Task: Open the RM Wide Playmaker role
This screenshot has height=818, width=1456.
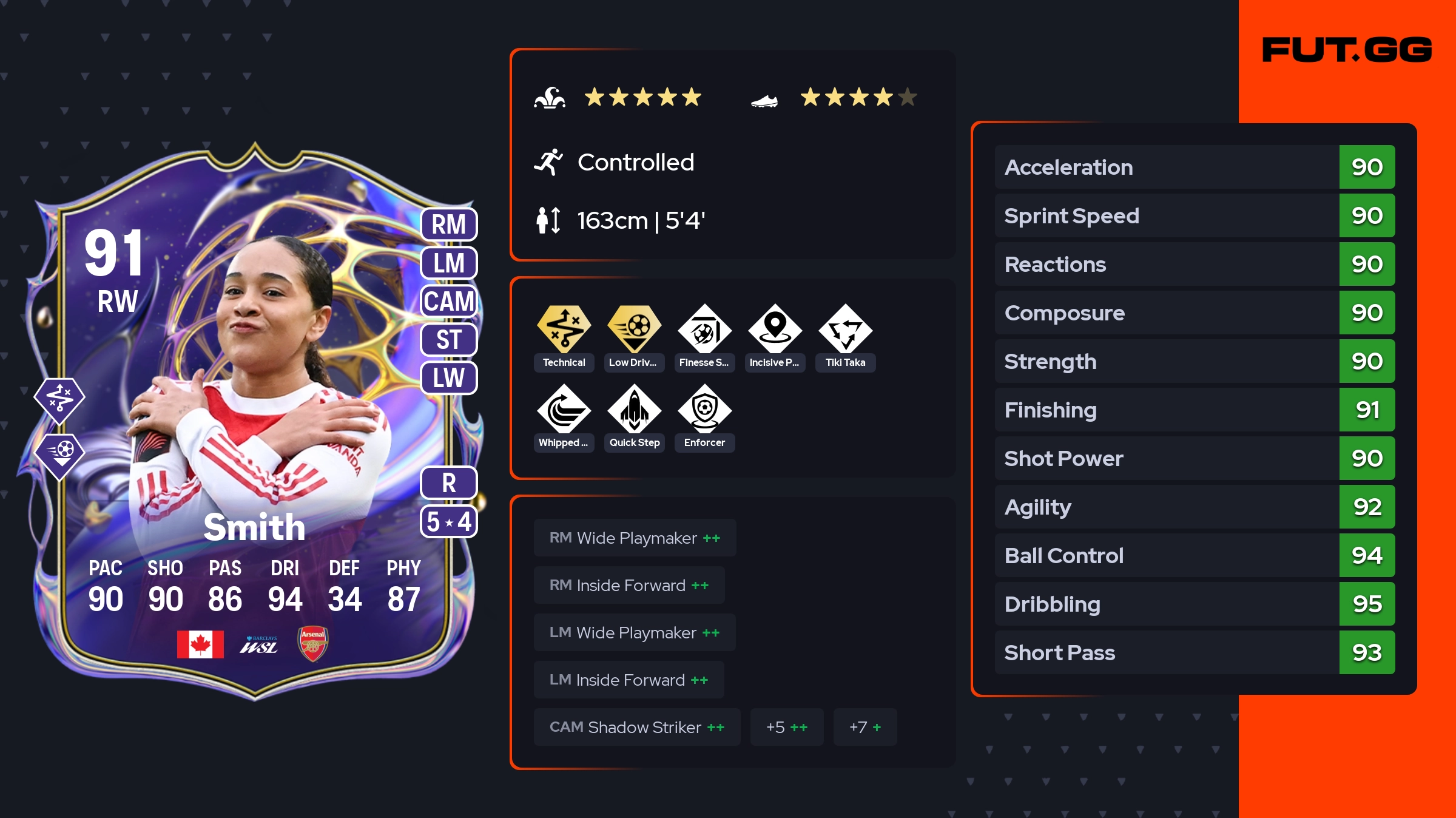Action: [x=635, y=538]
